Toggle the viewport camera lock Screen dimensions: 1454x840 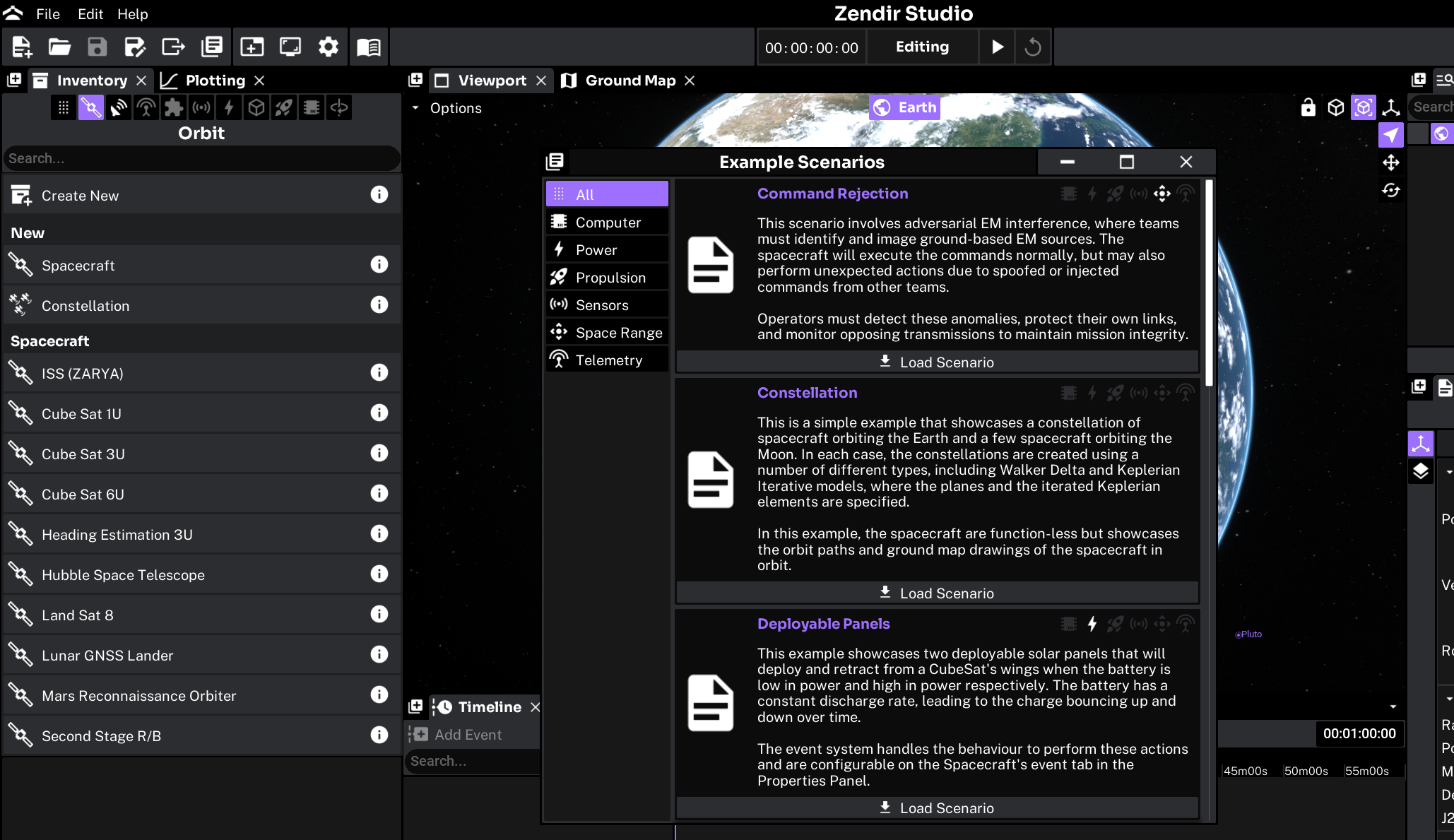(x=1308, y=107)
